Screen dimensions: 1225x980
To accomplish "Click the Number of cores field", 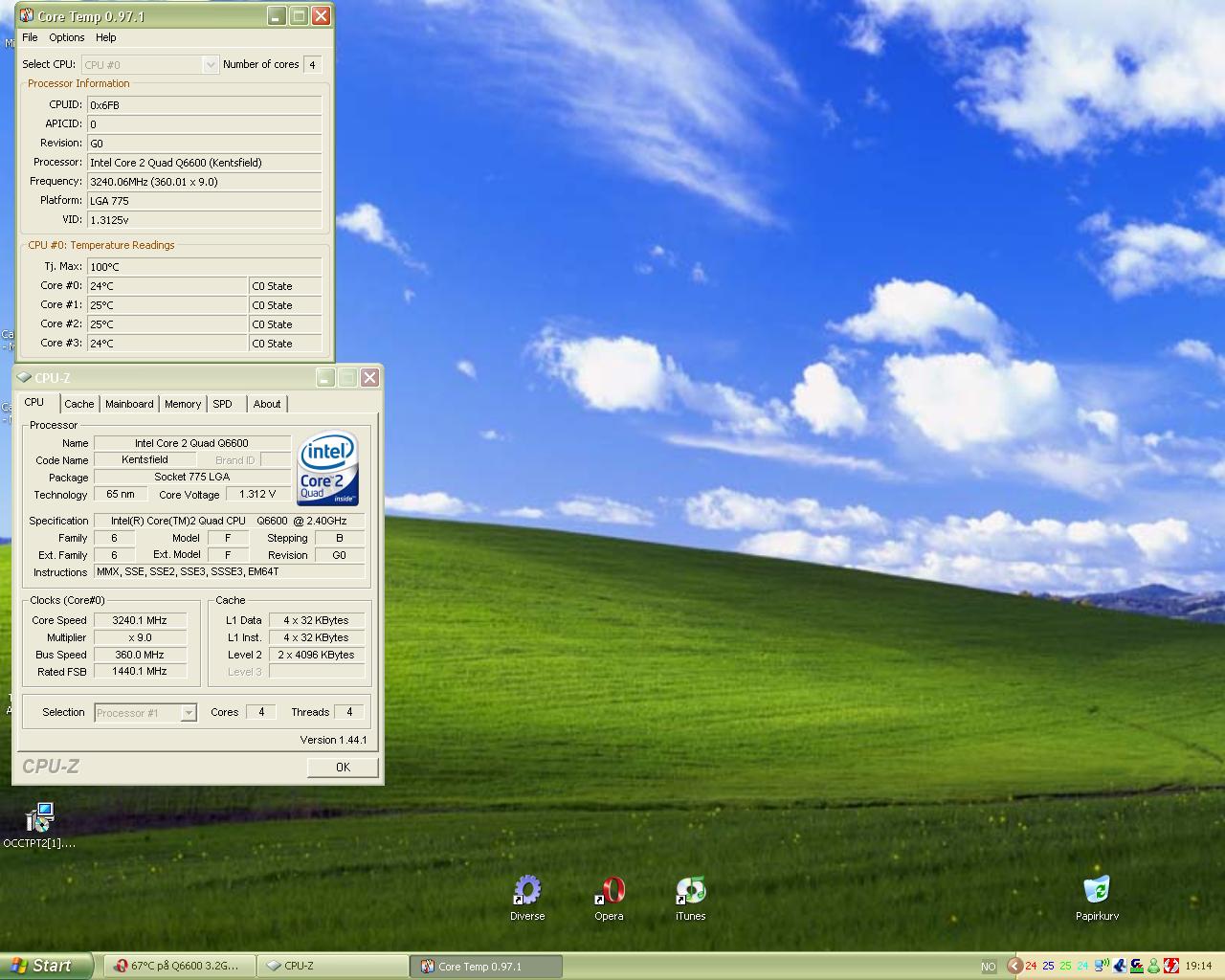I will tap(312, 64).
